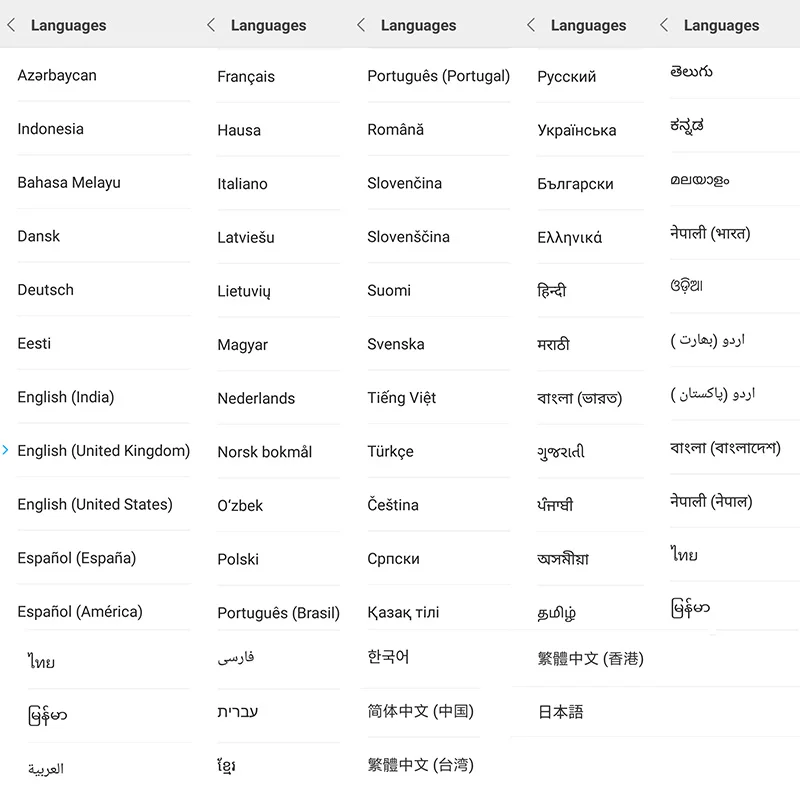
Task: Tap the back arrow above Français list
Action: coord(211,26)
